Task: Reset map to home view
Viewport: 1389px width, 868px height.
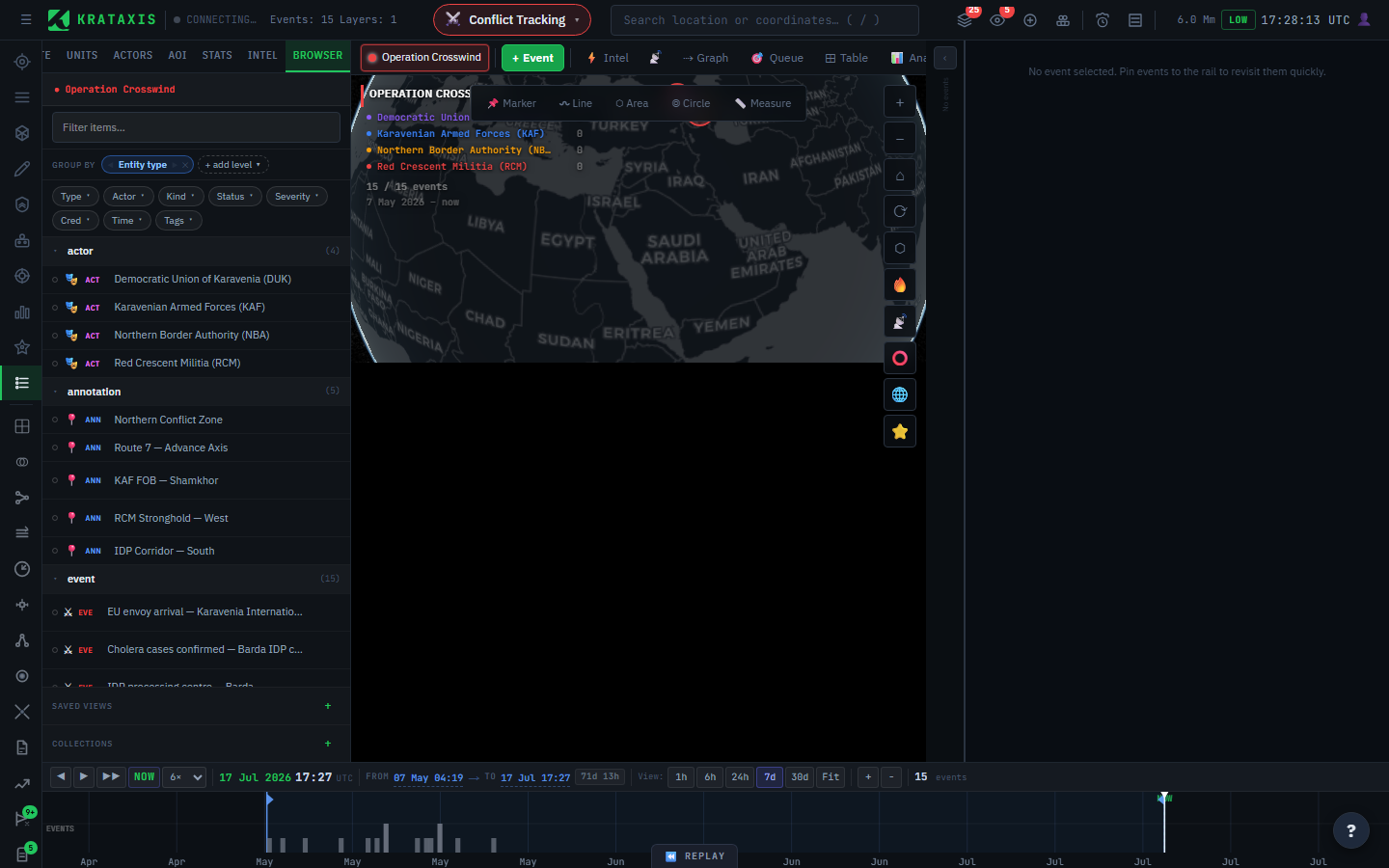Action: tap(900, 176)
